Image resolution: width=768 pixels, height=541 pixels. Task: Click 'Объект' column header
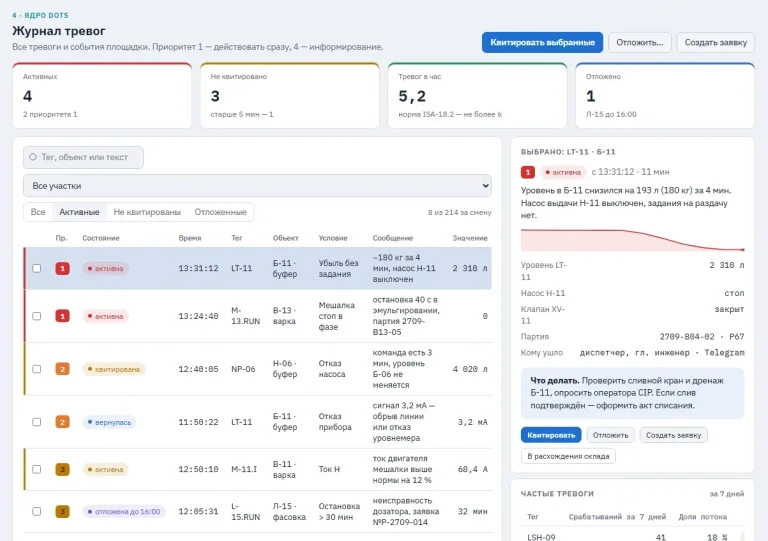(x=286, y=238)
